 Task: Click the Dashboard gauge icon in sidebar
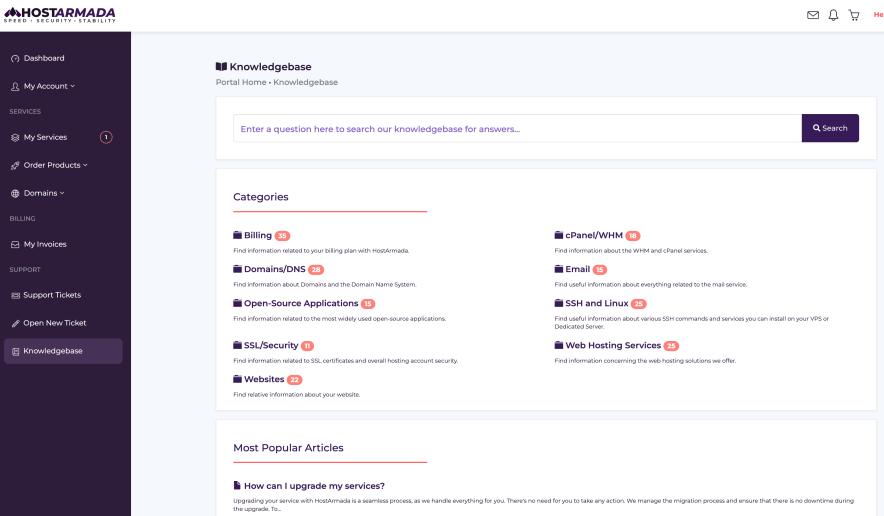coord(15,59)
